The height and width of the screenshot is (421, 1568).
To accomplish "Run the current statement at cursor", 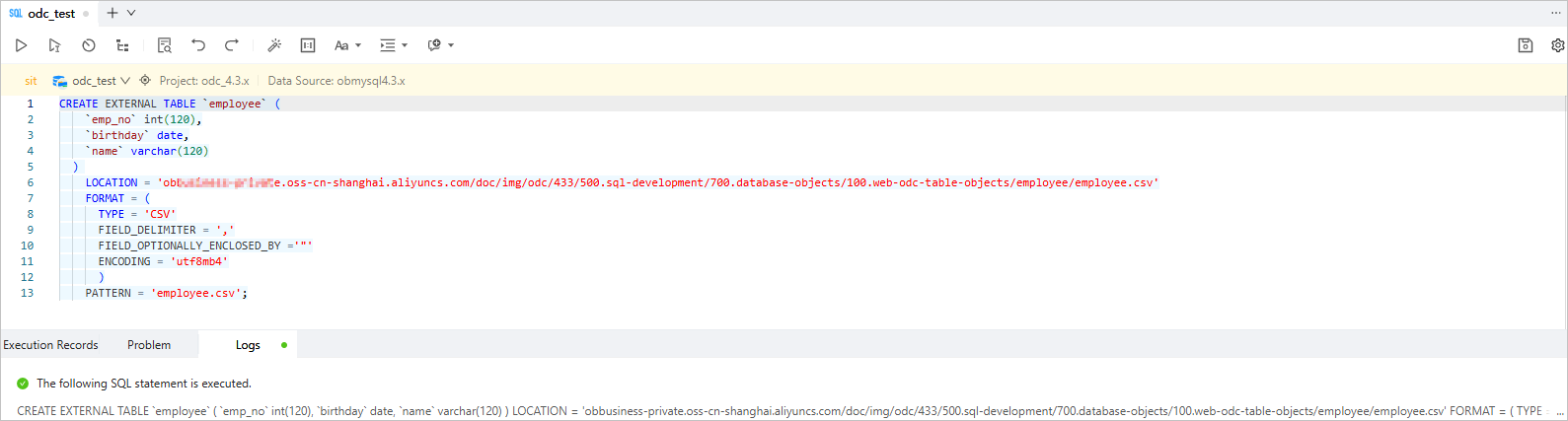I will tap(54, 45).
